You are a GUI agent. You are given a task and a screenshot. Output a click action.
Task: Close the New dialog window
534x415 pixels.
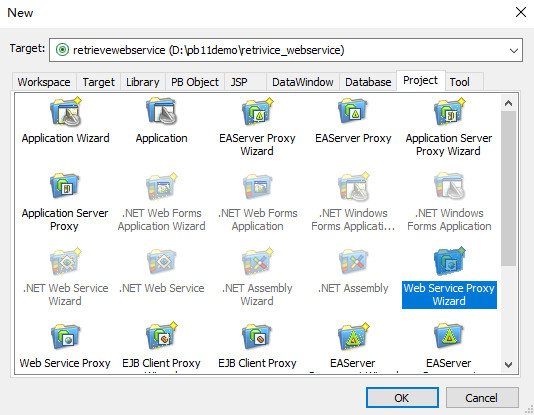521,12
